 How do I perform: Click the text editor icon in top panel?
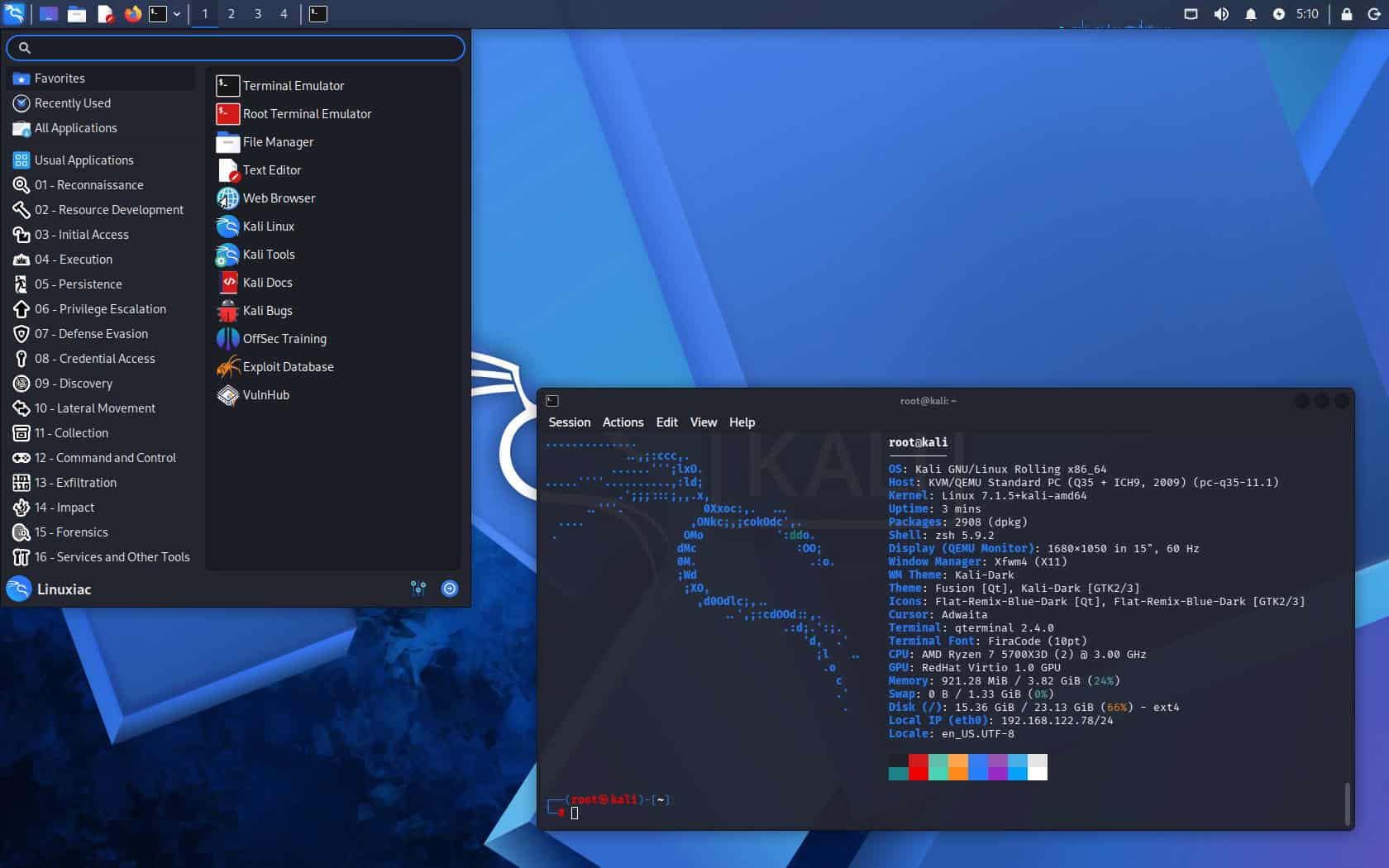pyautogui.click(x=105, y=13)
